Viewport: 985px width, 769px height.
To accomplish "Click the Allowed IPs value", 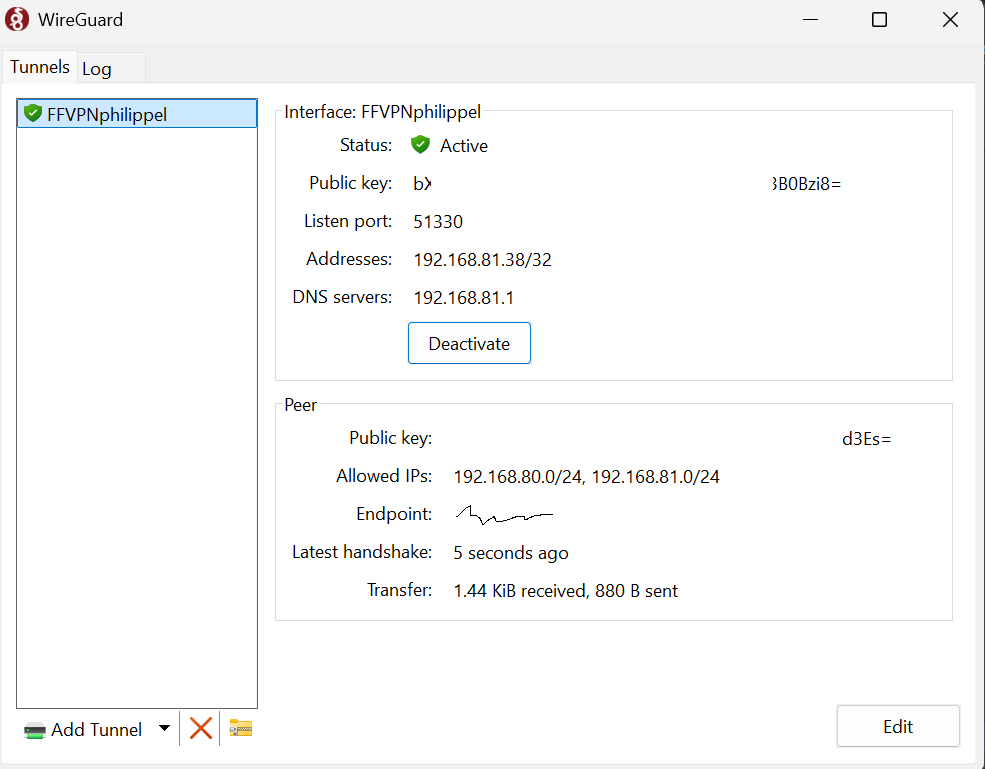I will tap(586, 477).
